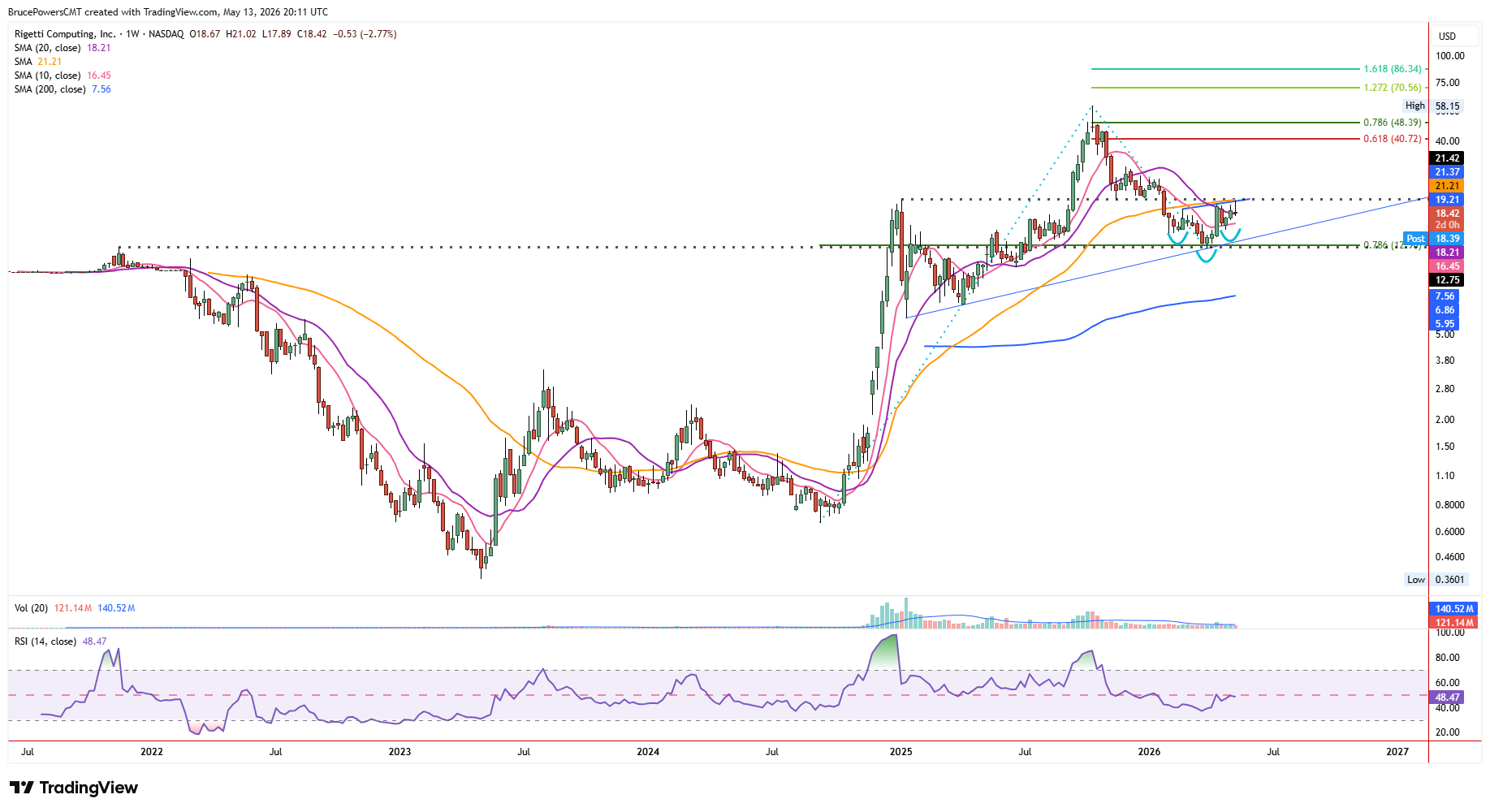Select the 0.618 (40.72) Fibonacci label
The width and height of the screenshot is (1490, 812).
tap(1393, 139)
